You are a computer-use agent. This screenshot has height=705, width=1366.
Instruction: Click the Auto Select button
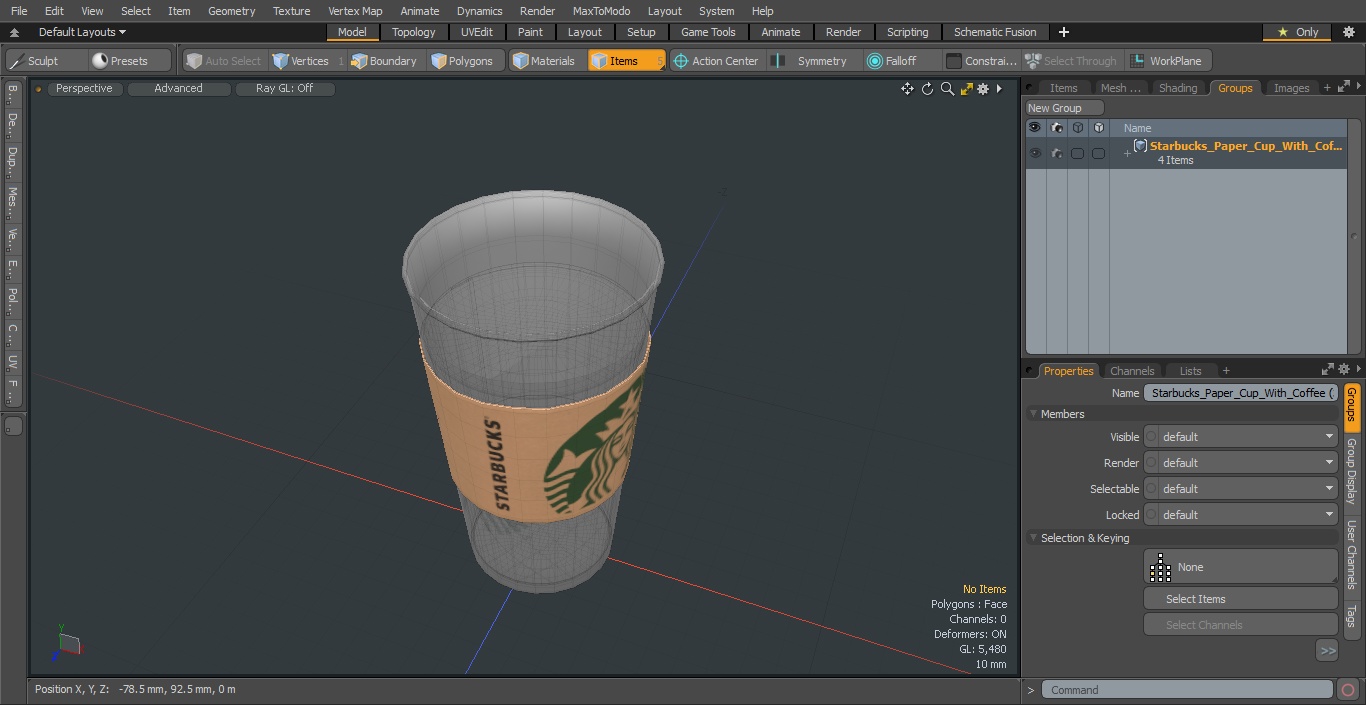pyautogui.click(x=223, y=61)
